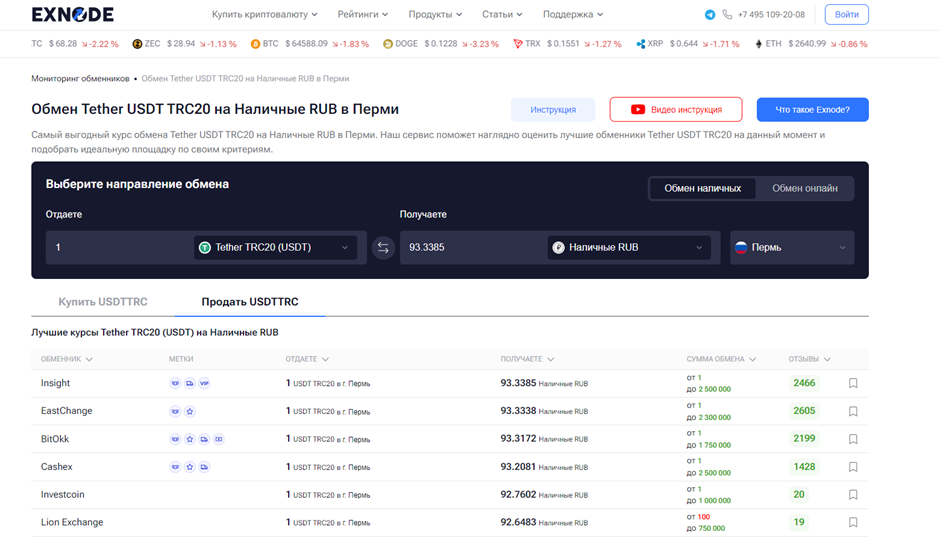Image resolution: width=940 pixels, height=538 pixels.
Task: Bookmark the Investcoin exchanger
Action: coord(853,495)
